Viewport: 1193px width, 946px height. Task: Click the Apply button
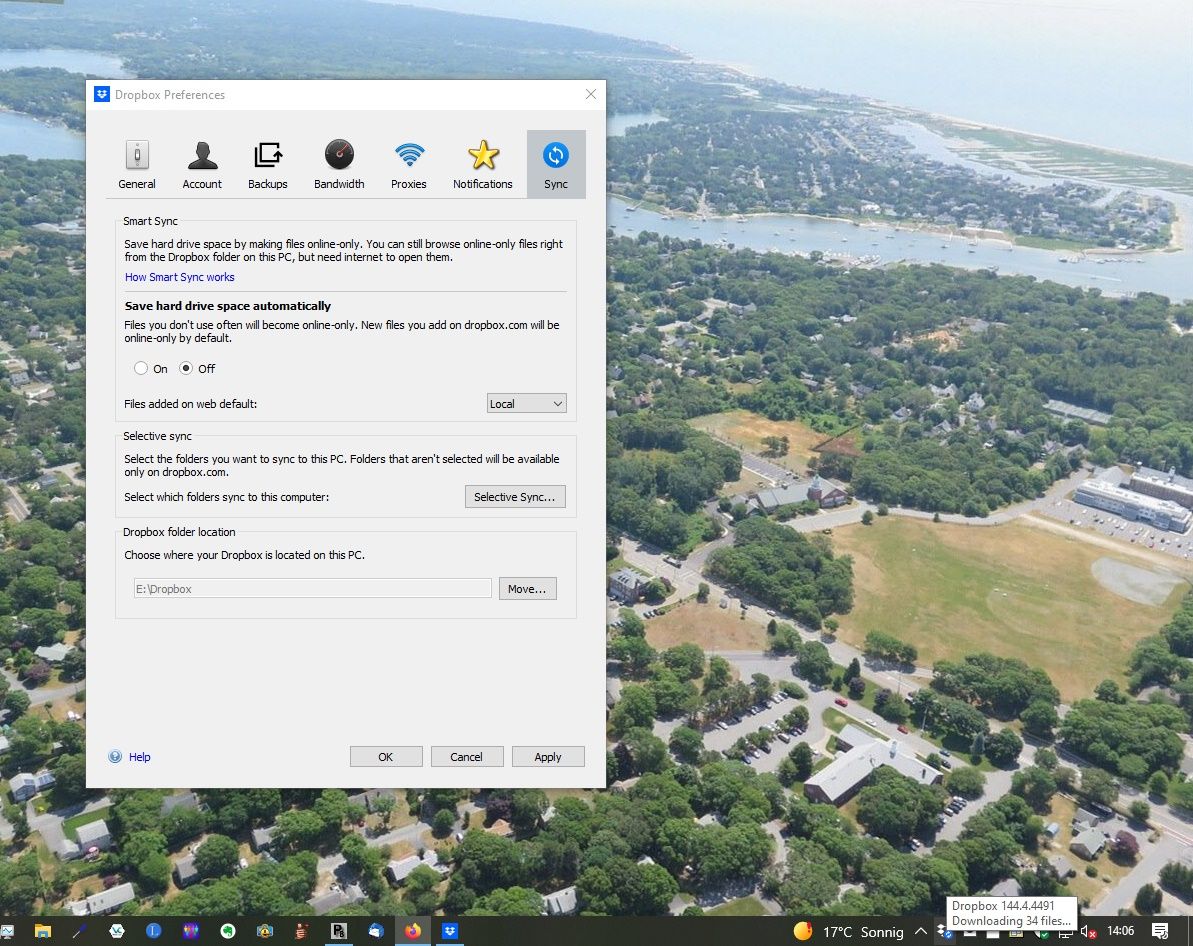point(548,756)
